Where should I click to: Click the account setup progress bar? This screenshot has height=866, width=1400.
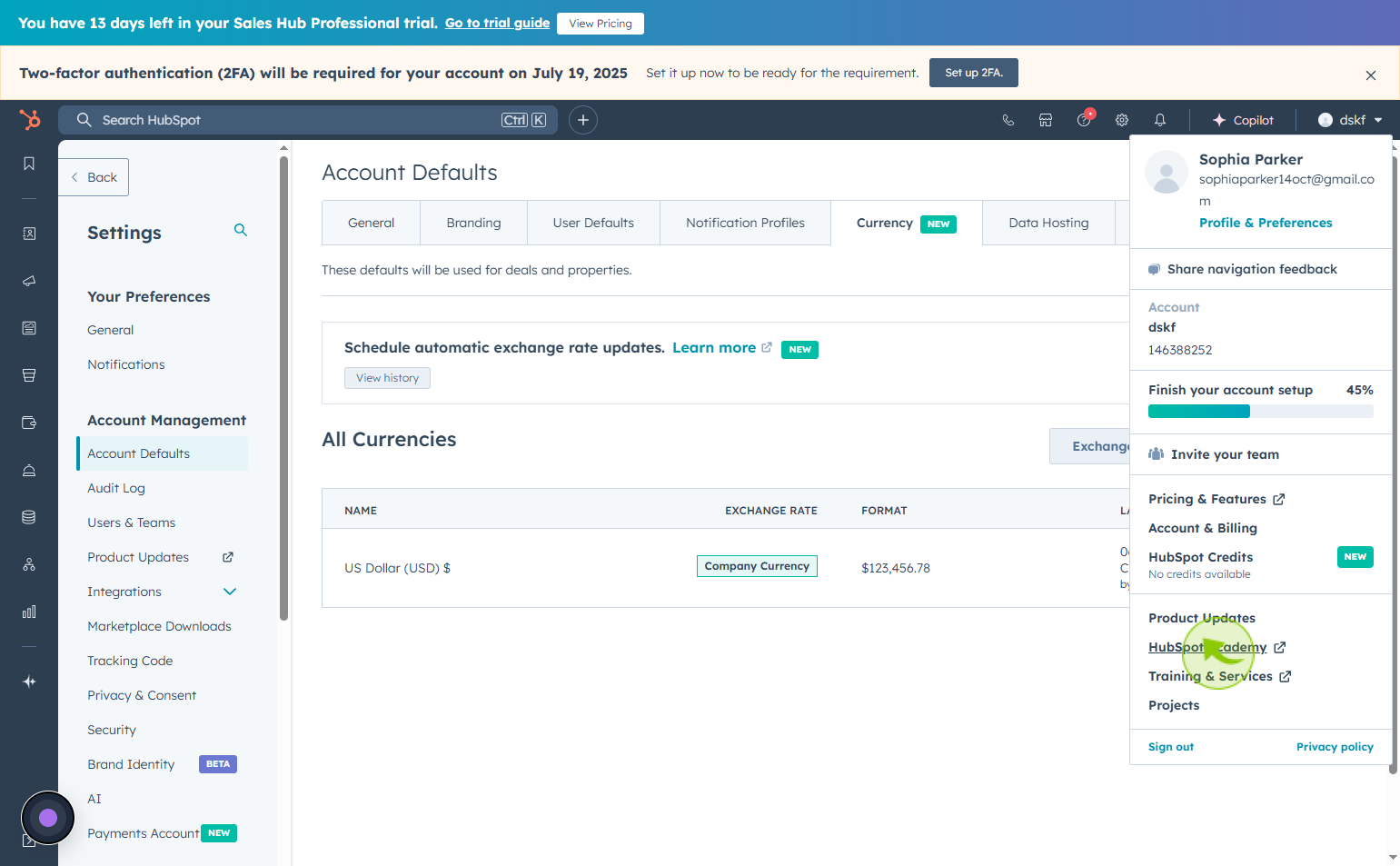coord(1261,412)
